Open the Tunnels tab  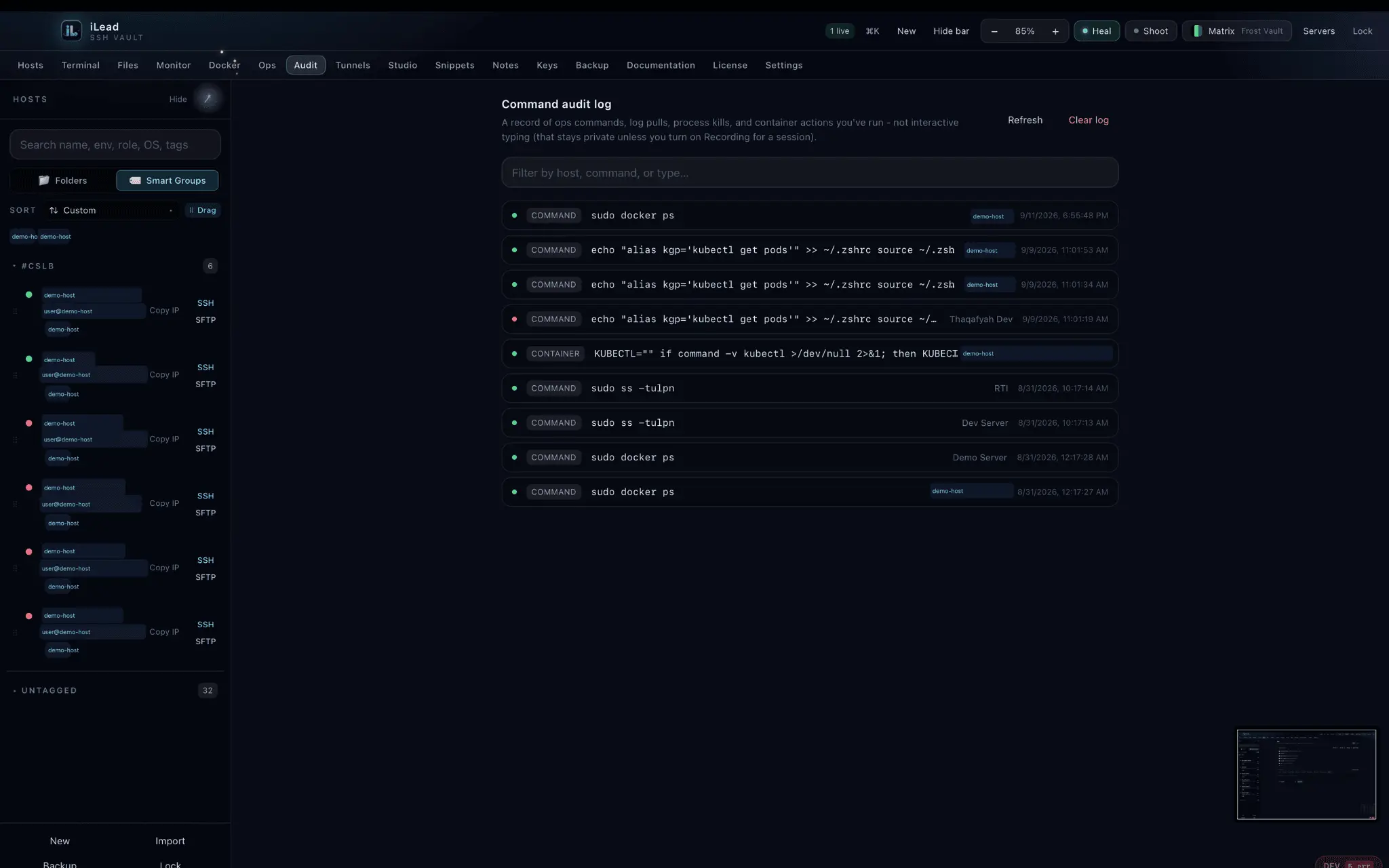[353, 65]
